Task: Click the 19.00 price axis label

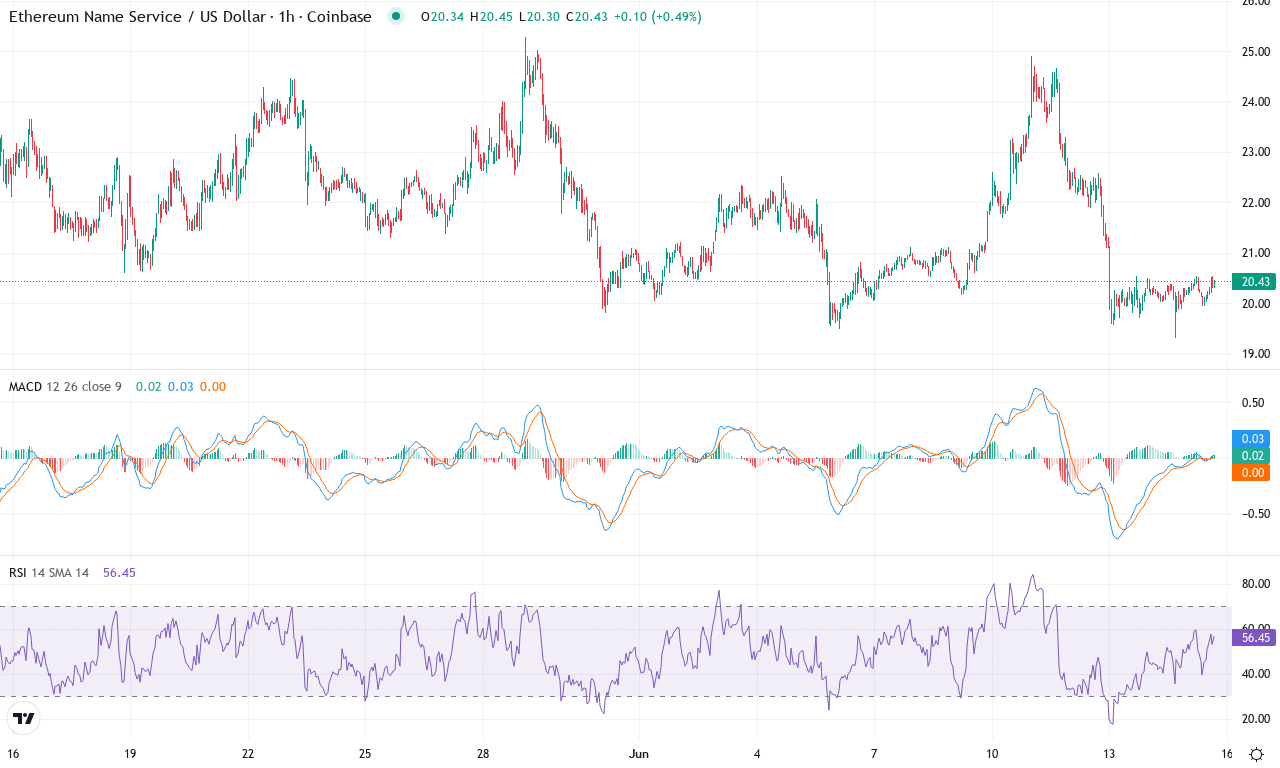Action: click(x=1254, y=354)
